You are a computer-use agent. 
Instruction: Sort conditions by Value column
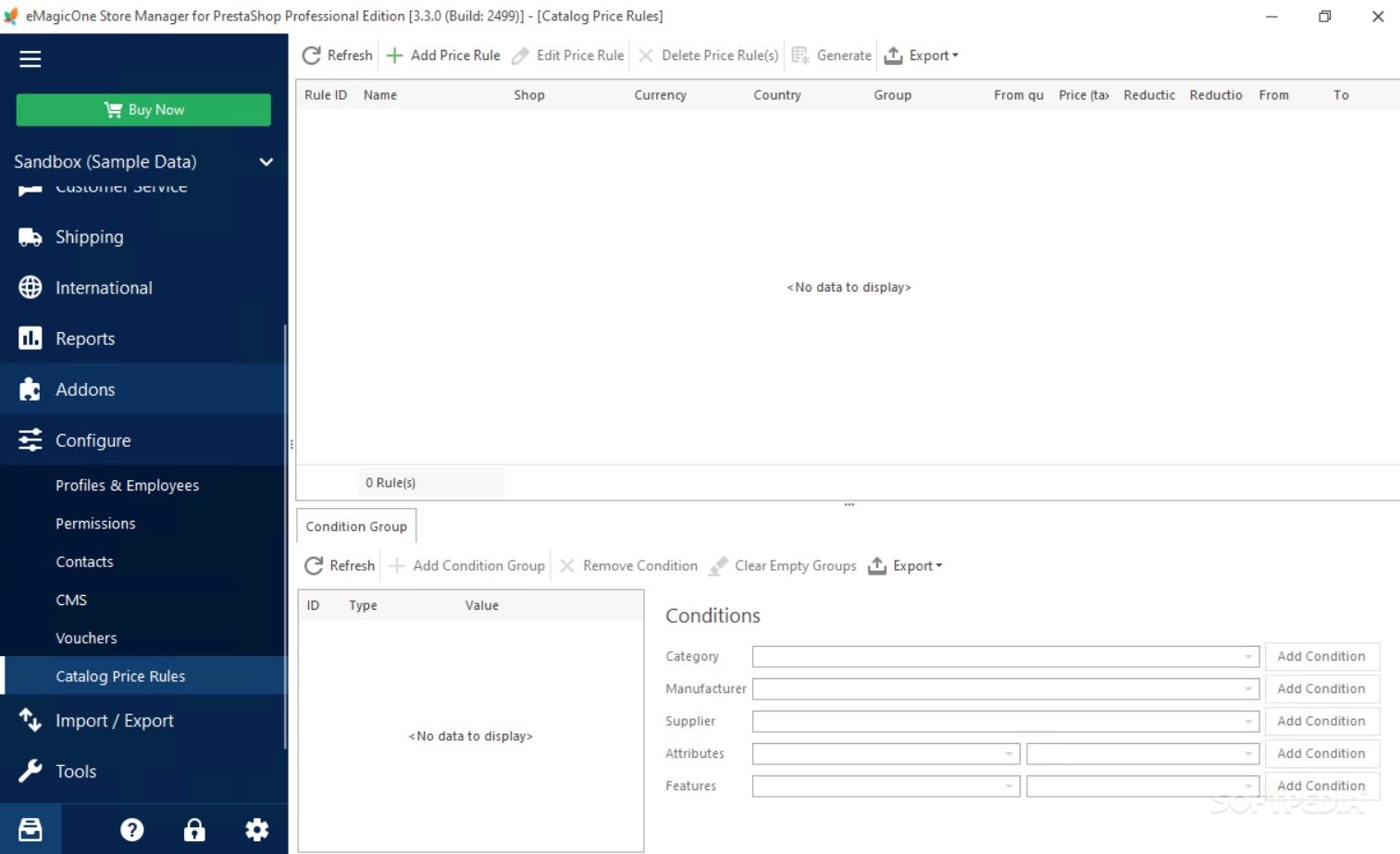[482, 605]
